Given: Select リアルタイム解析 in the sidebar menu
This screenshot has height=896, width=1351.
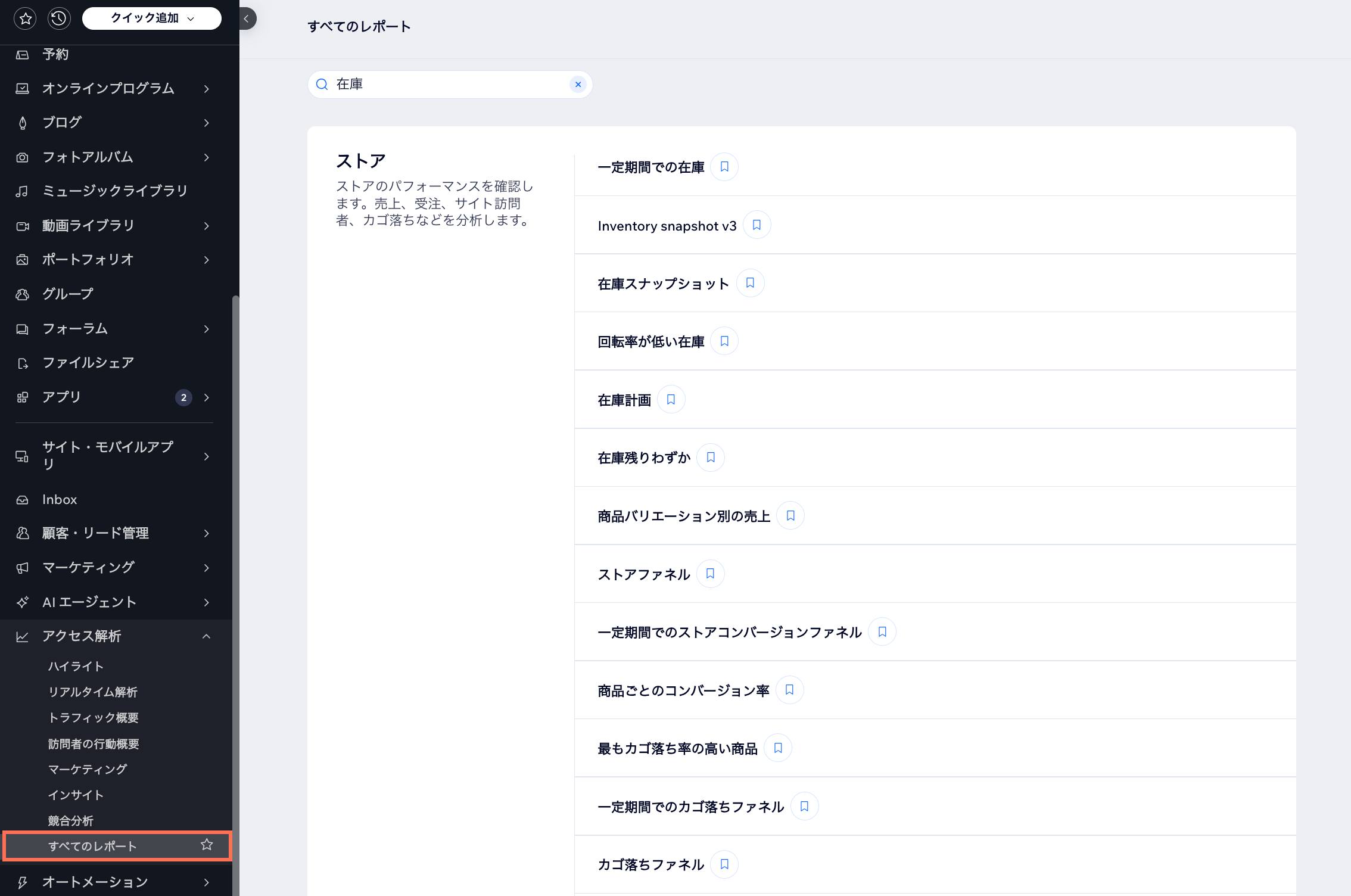Looking at the screenshot, I should point(92,692).
